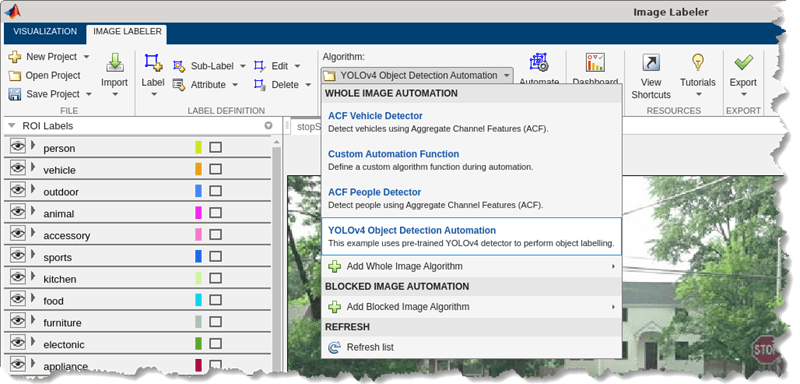The height and width of the screenshot is (384, 800).
Task: Click Refresh list icon in dropdown
Action: (334, 347)
